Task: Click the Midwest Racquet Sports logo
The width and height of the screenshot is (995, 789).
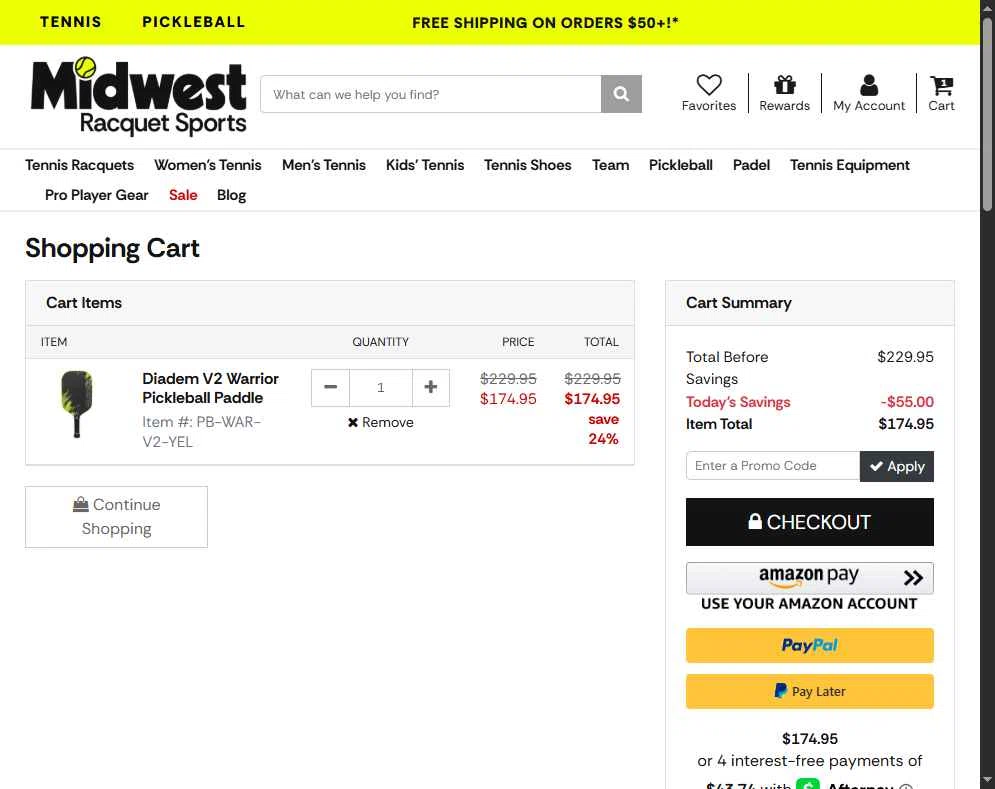Action: [x=139, y=96]
